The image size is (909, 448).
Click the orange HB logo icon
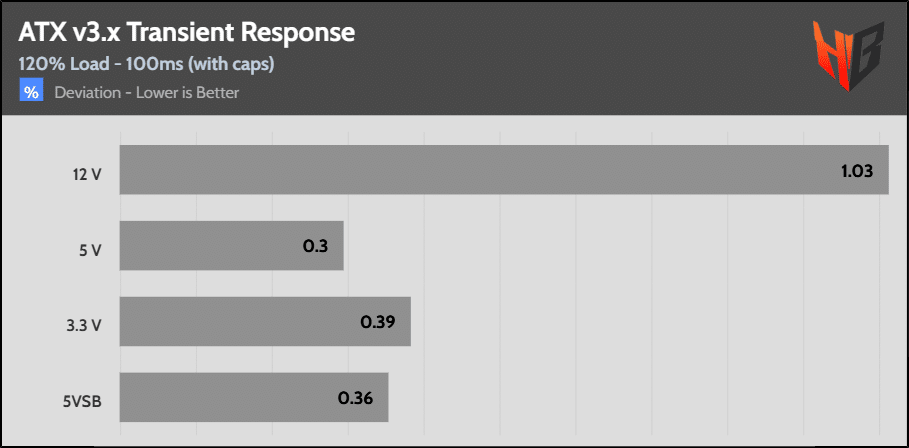(x=847, y=56)
